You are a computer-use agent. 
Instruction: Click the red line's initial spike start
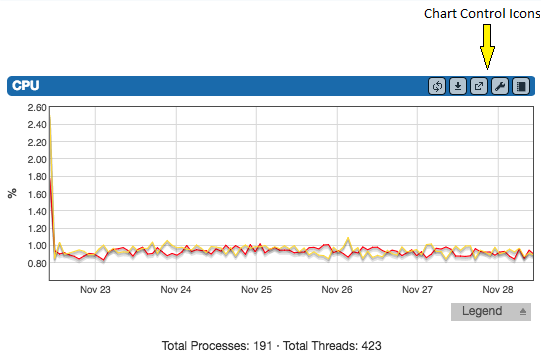point(50,179)
